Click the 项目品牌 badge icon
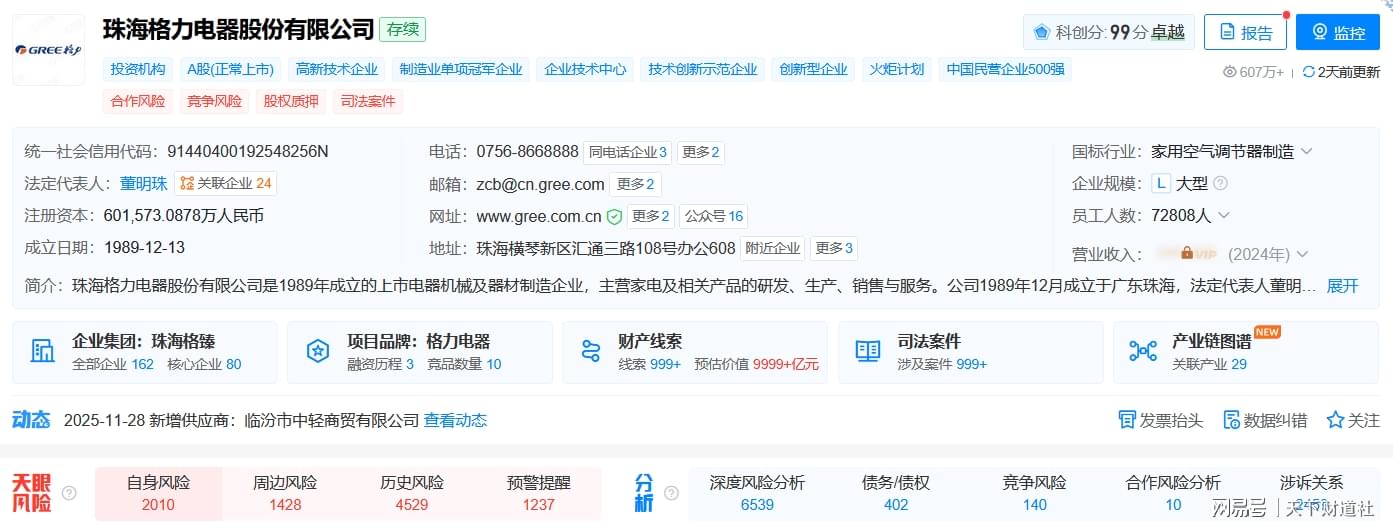Screen dimensions: 1393x528 (x=318, y=351)
